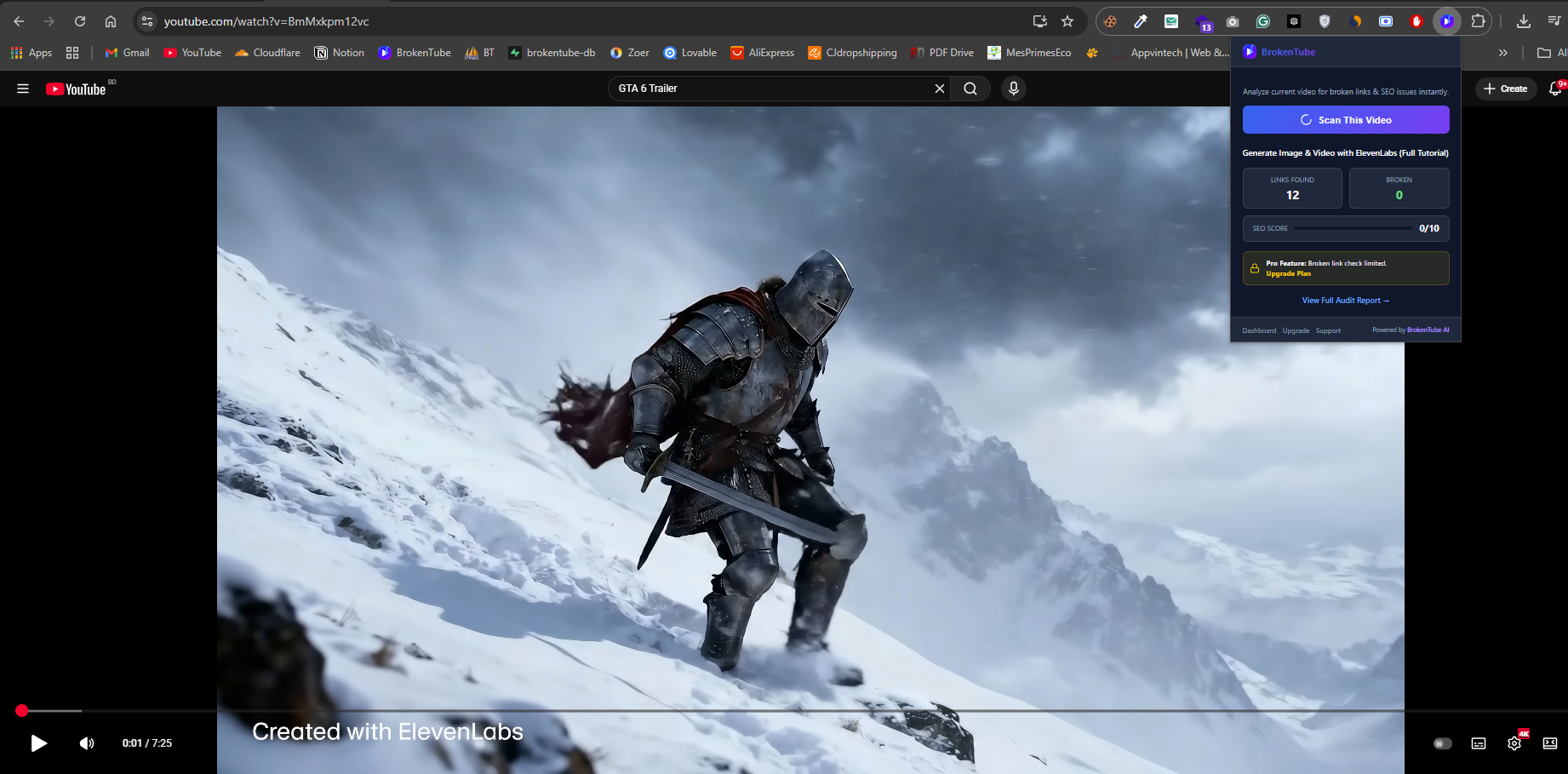1568x774 pixels.
Task: Open the View Full Audit Report link
Action: click(x=1345, y=300)
